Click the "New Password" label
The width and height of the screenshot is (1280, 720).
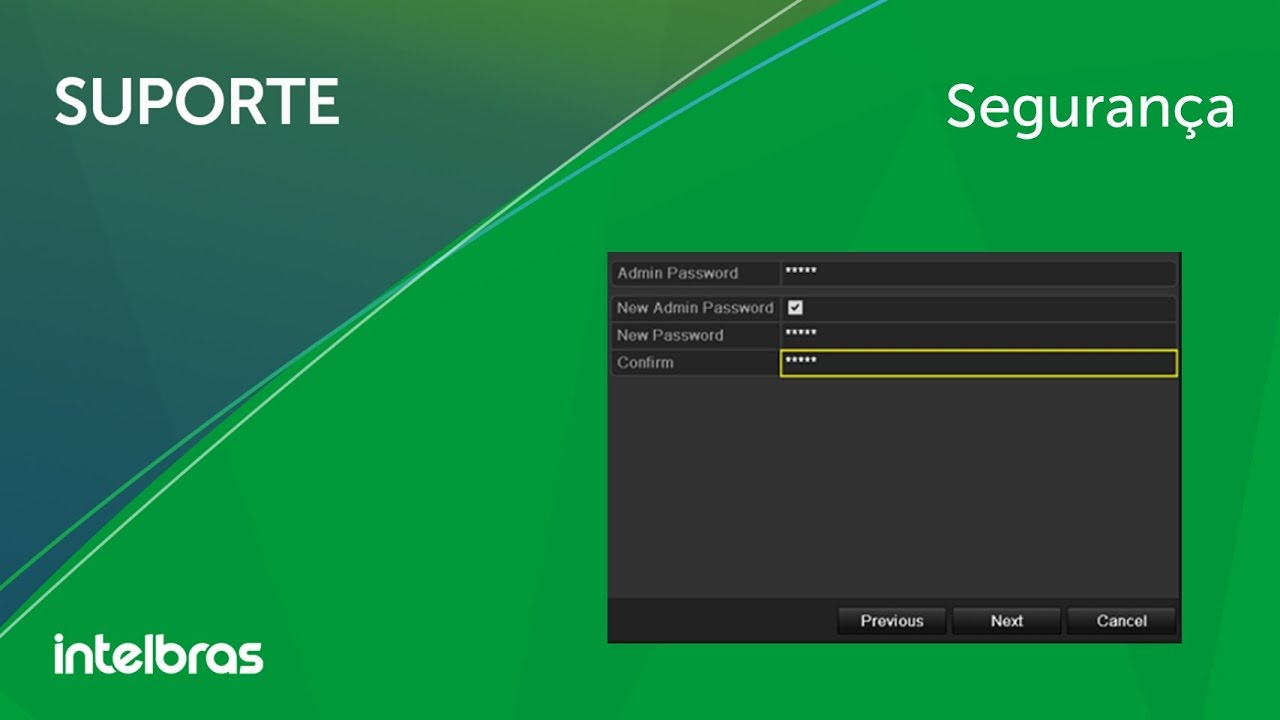(670, 335)
